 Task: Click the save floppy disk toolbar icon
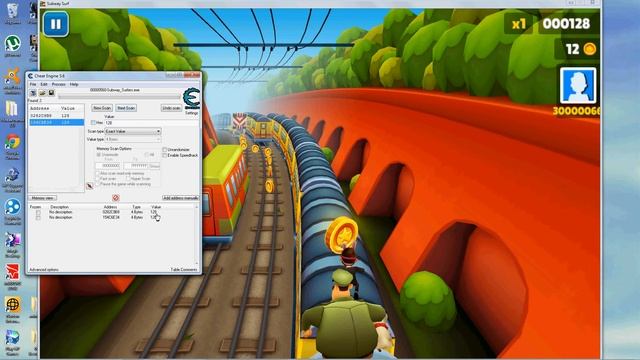tap(51, 93)
